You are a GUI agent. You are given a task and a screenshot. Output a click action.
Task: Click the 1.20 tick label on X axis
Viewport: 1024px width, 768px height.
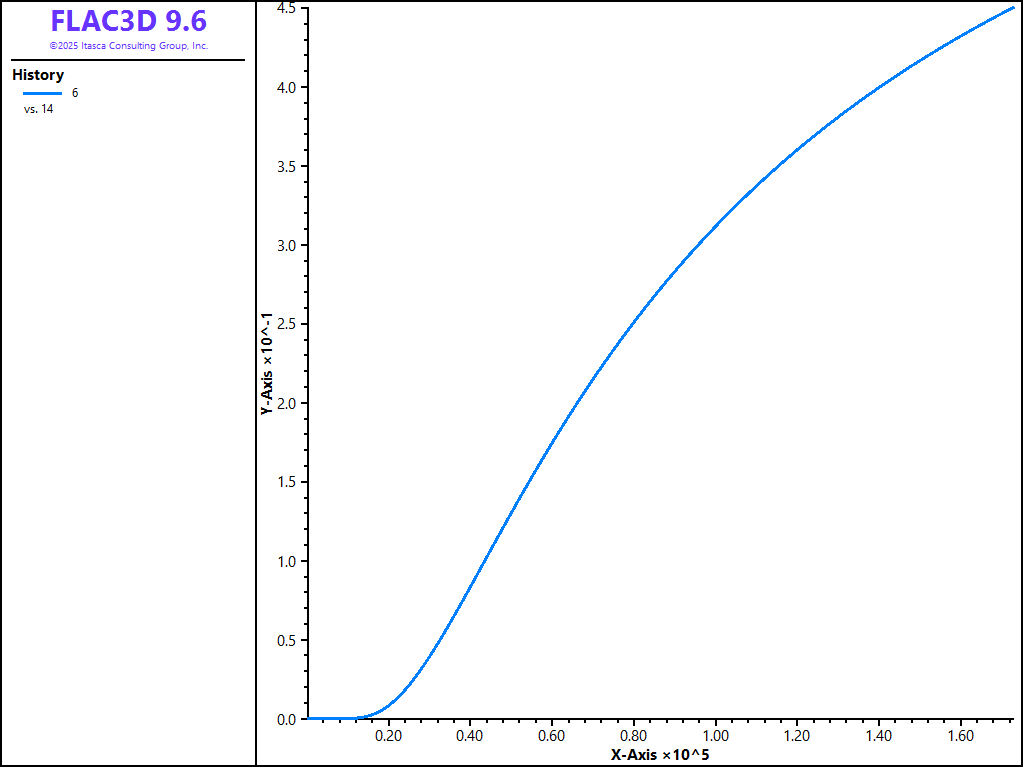tap(797, 736)
